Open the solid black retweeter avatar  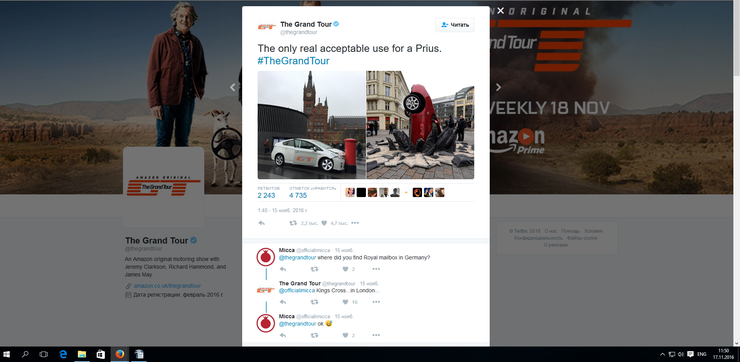click(x=361, y=192)
